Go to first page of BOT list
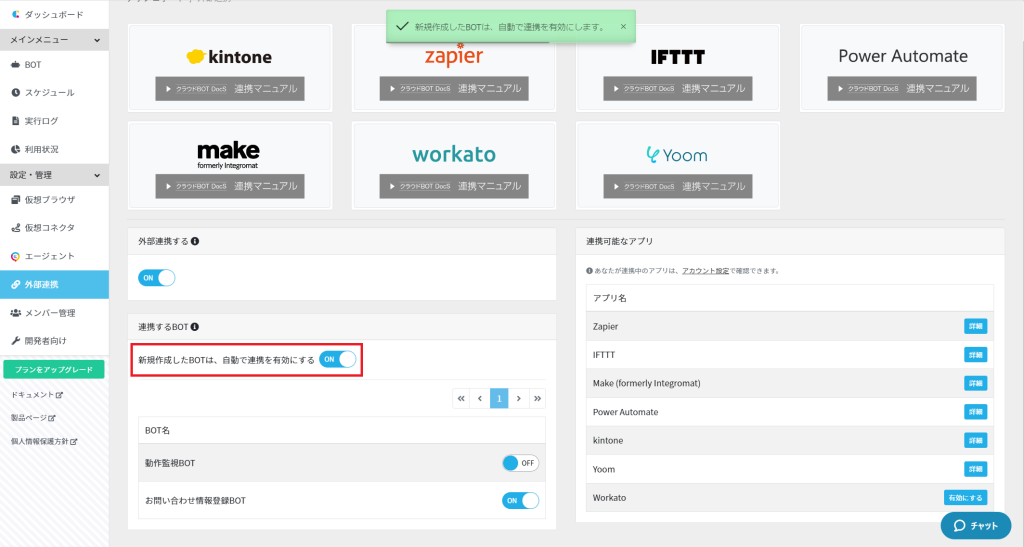The height and width of the screenshot is (547, 1024). pyautogui.click(x=461, y=398)
